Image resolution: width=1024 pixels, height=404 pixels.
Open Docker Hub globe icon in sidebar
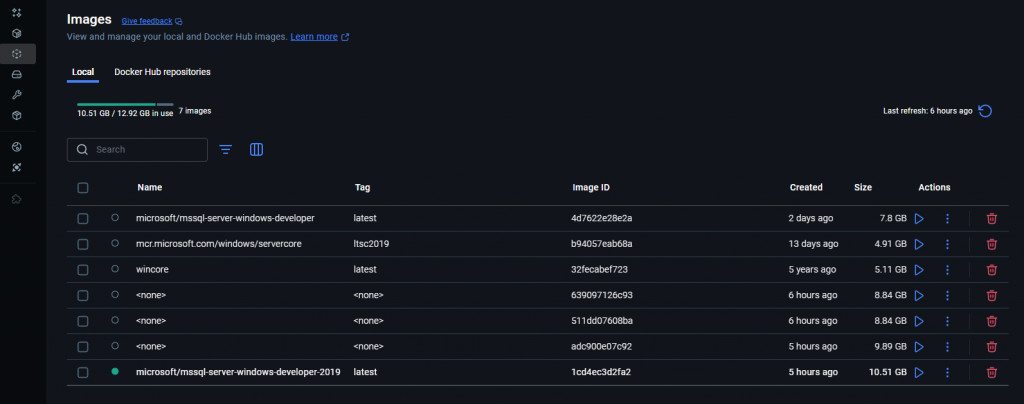click(x=17, y=147)
